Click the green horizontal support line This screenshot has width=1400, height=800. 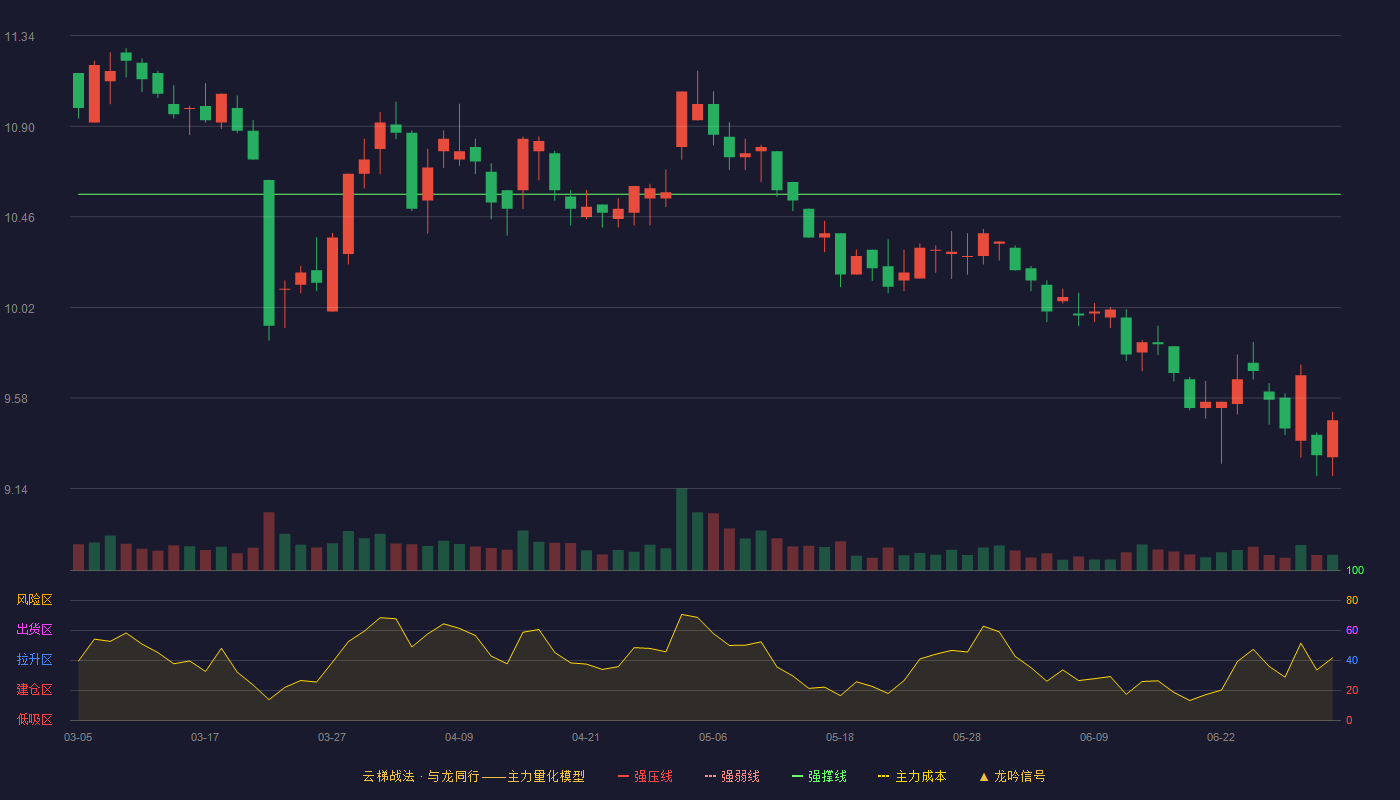click(x=709, y=194)
